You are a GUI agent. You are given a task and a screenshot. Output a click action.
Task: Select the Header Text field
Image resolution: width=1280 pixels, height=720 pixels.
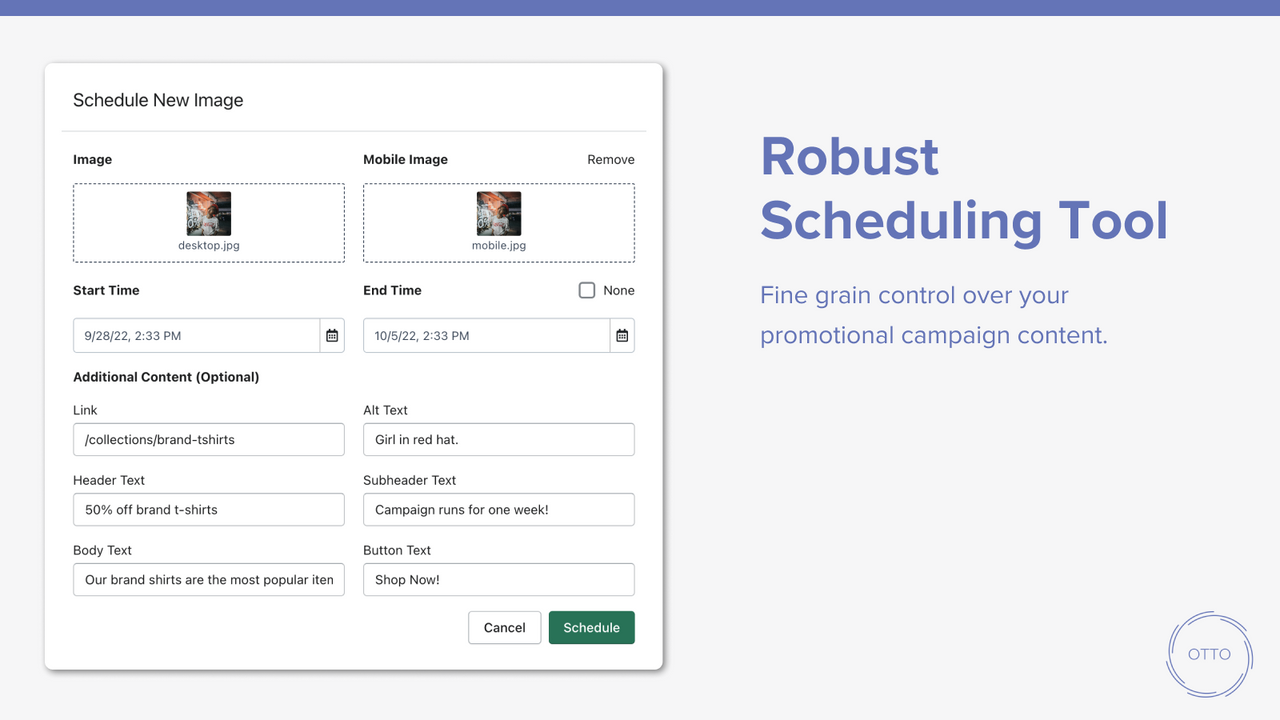pos(208,509)
